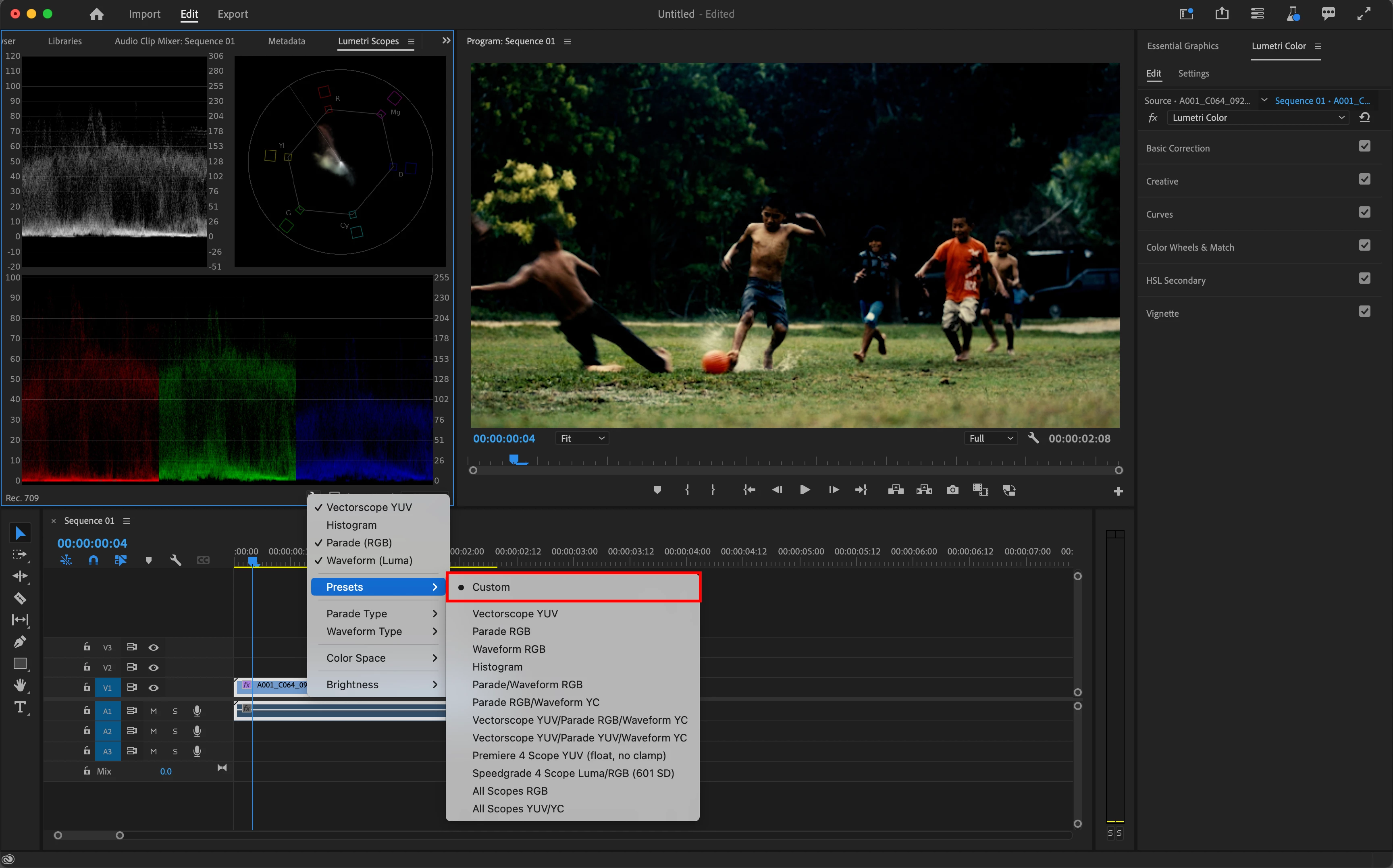Select All Scopes RGB preset
Screen dimensions: 1393x868
(x=510, y=791)
